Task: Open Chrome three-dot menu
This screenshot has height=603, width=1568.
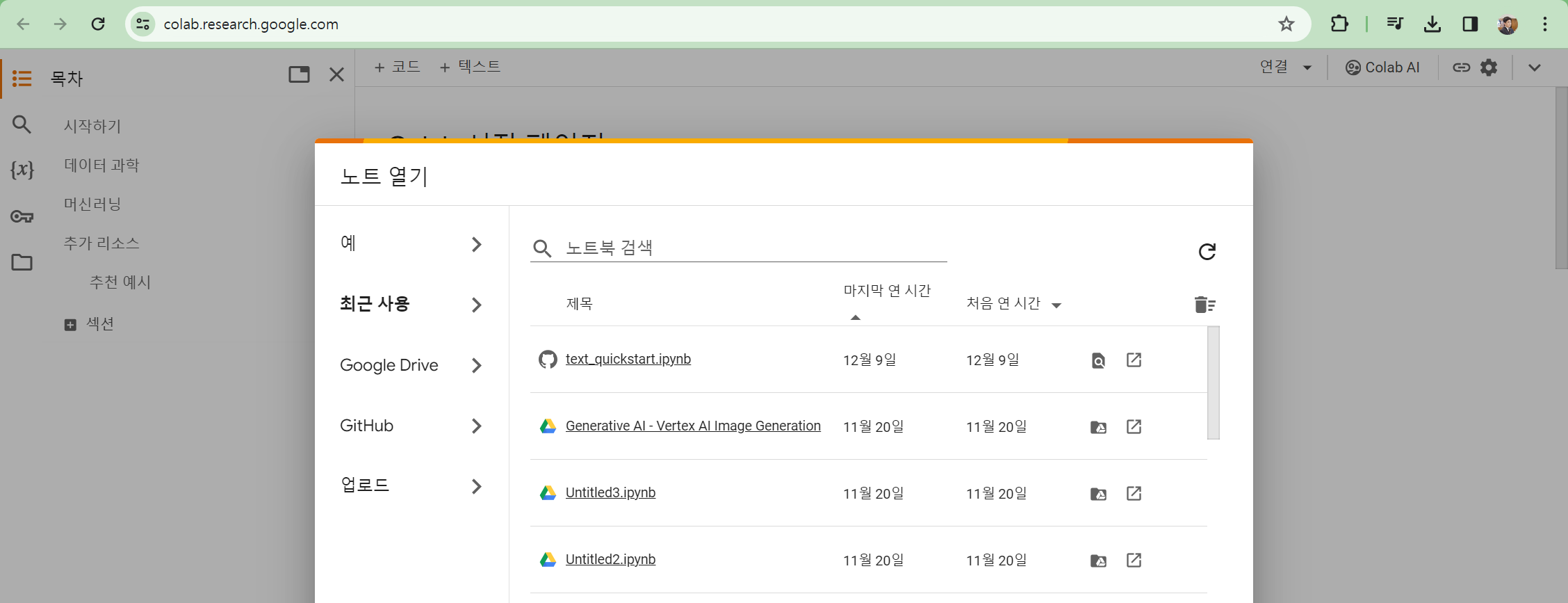Action: [x=1545, y=24]
